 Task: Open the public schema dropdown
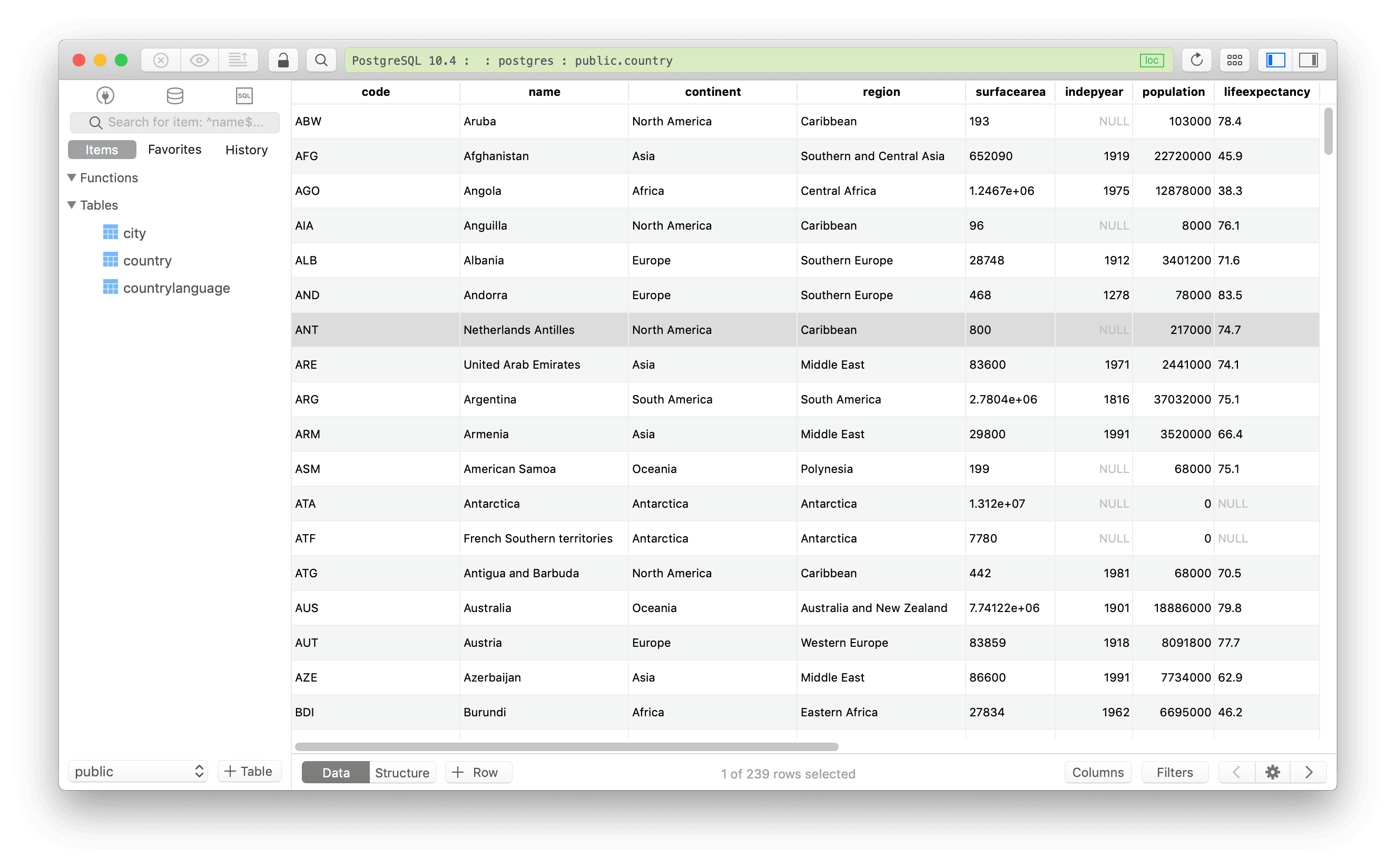(x=139, y=772)
